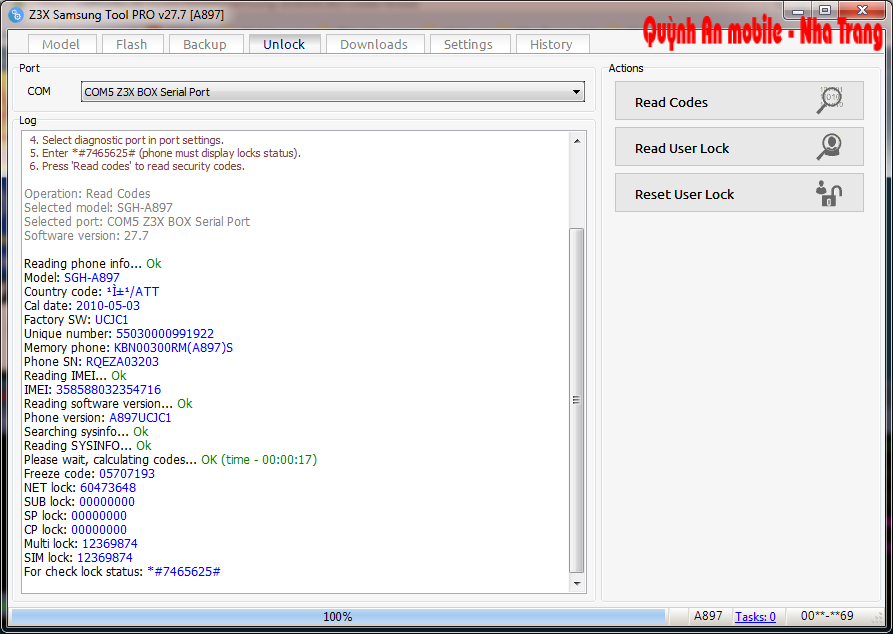This screenshot has width=893, height=634.
Task: Click the model value SGH-A897 in blue
Action: coord(92,278)
